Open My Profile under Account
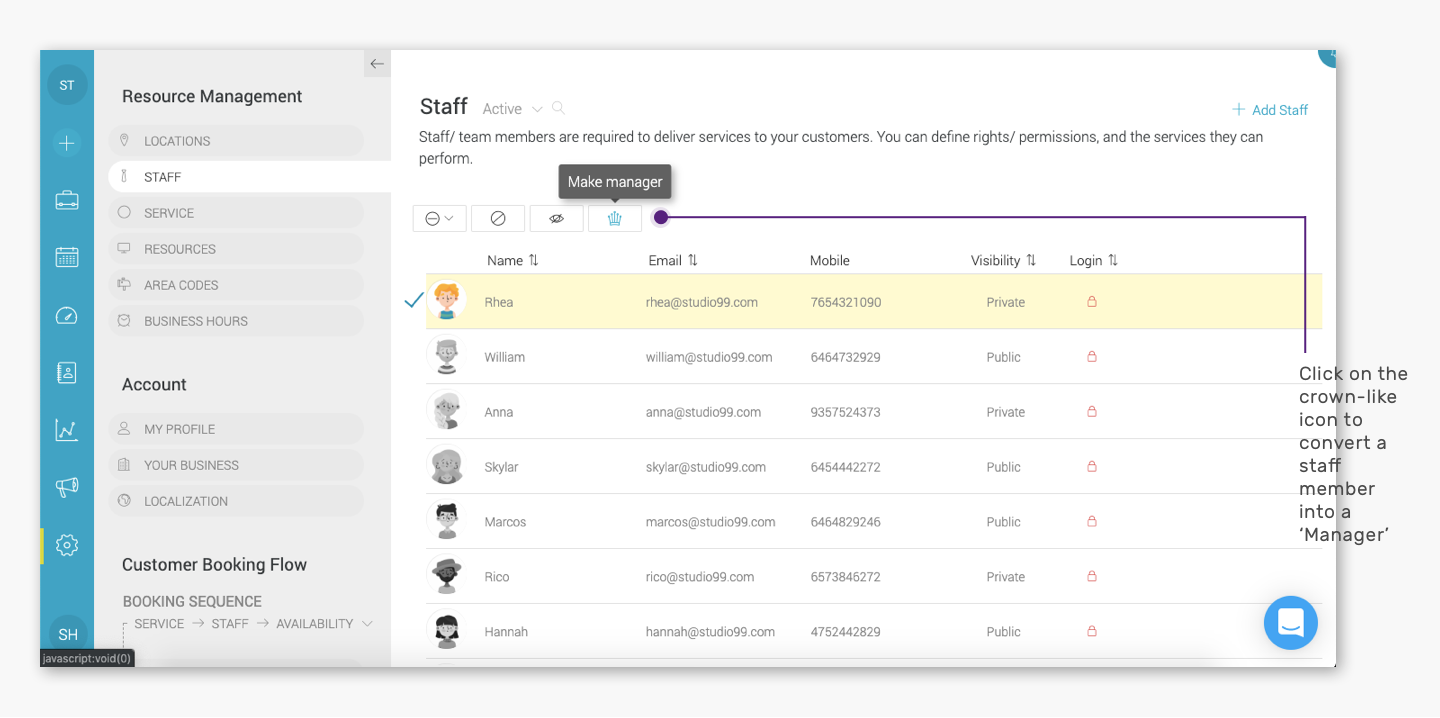 236,429
